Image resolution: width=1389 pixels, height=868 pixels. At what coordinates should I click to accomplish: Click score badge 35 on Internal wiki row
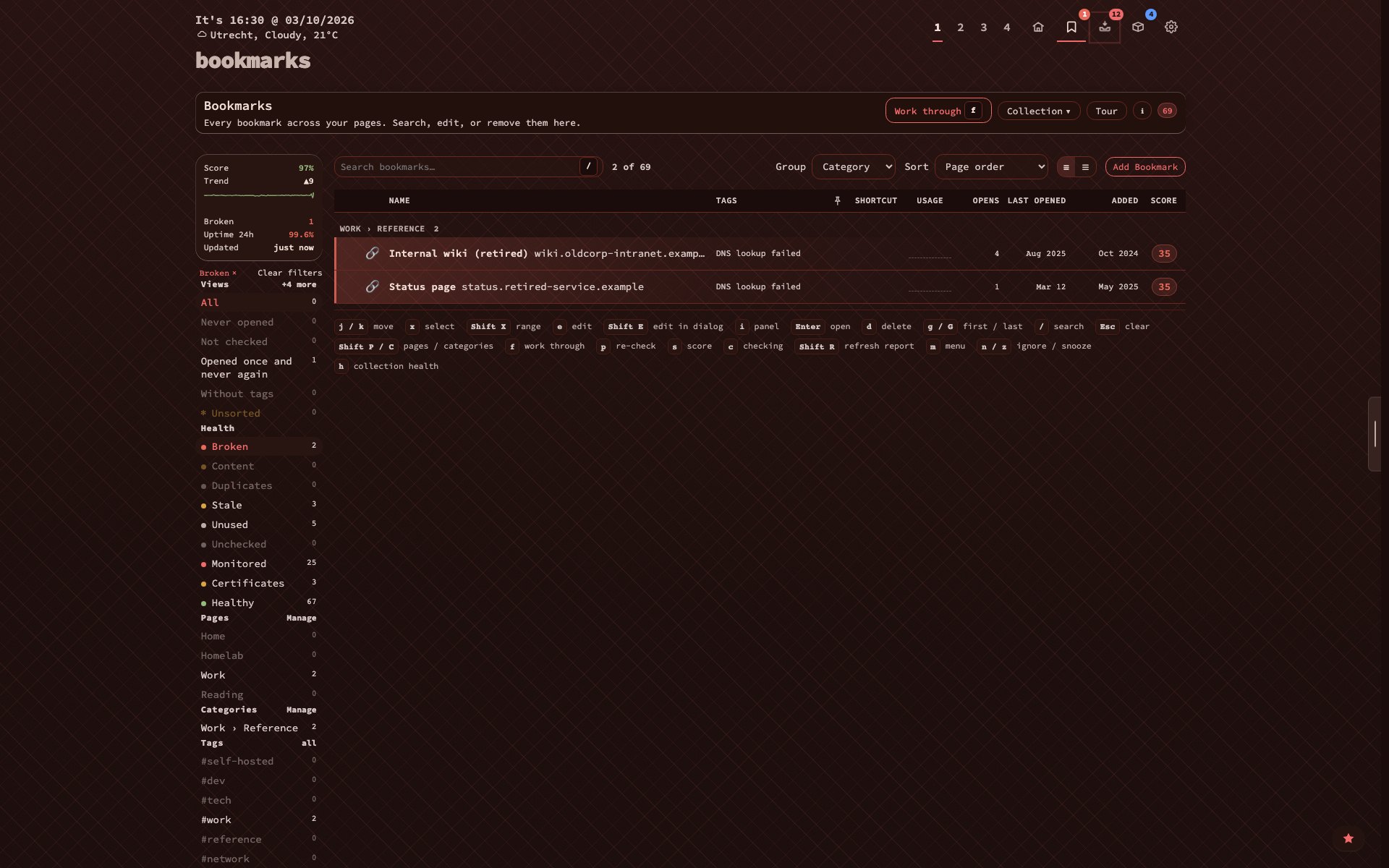point(1164,253)
